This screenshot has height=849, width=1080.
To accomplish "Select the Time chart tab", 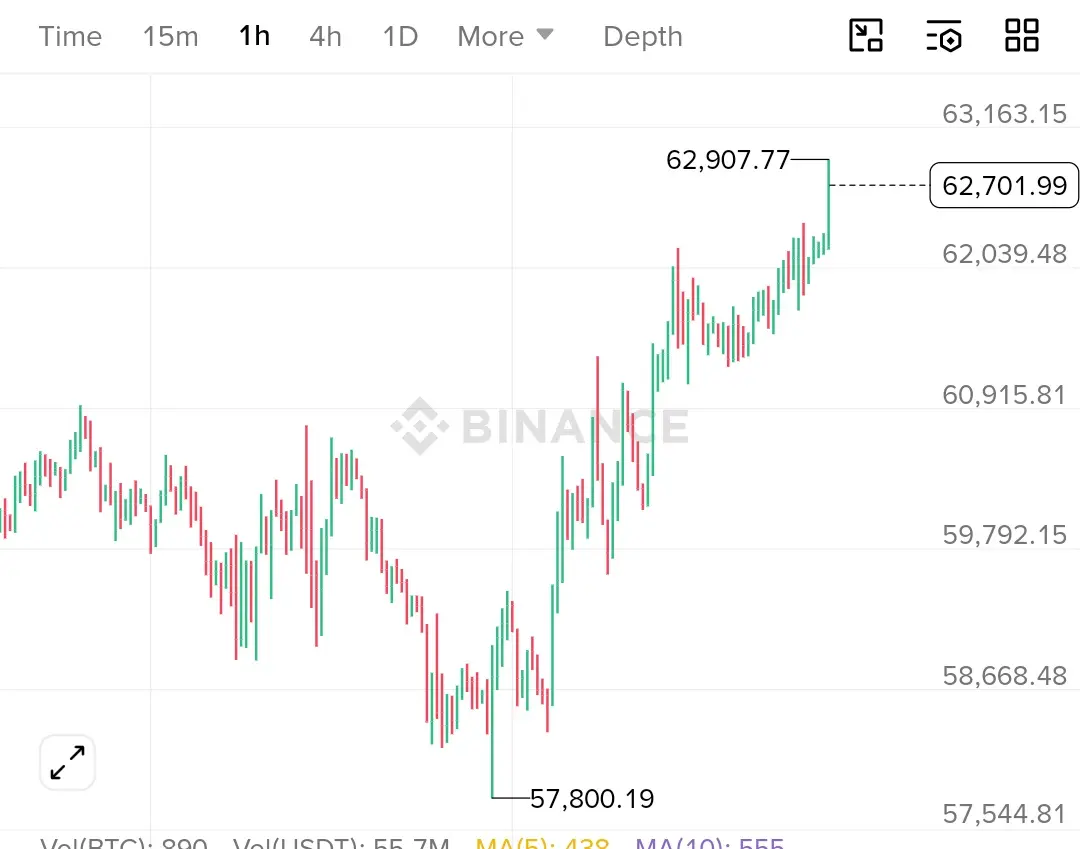I will (70, 36).
